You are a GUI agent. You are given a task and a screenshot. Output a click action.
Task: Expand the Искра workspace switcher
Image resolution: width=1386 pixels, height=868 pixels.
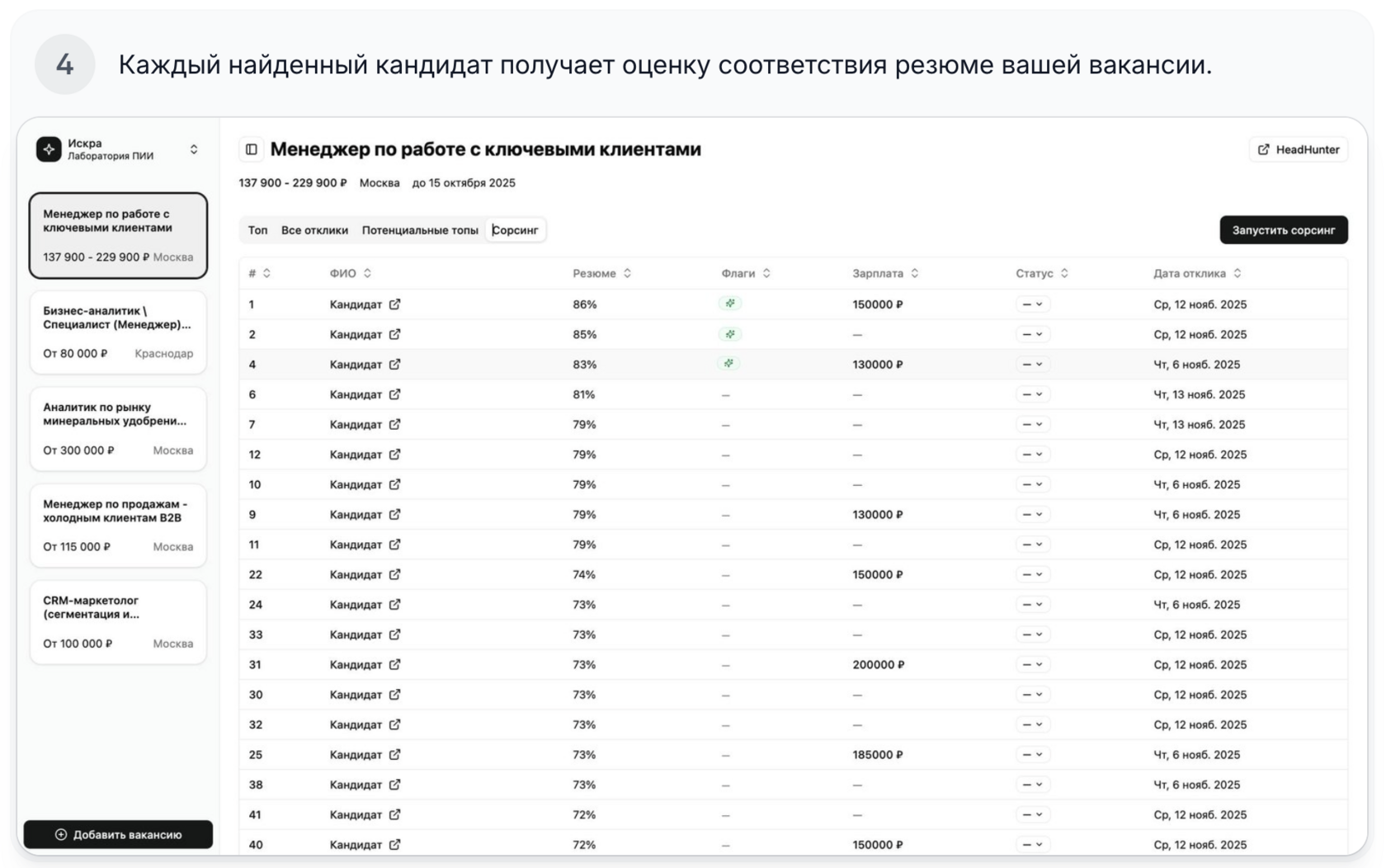point(194,149)
